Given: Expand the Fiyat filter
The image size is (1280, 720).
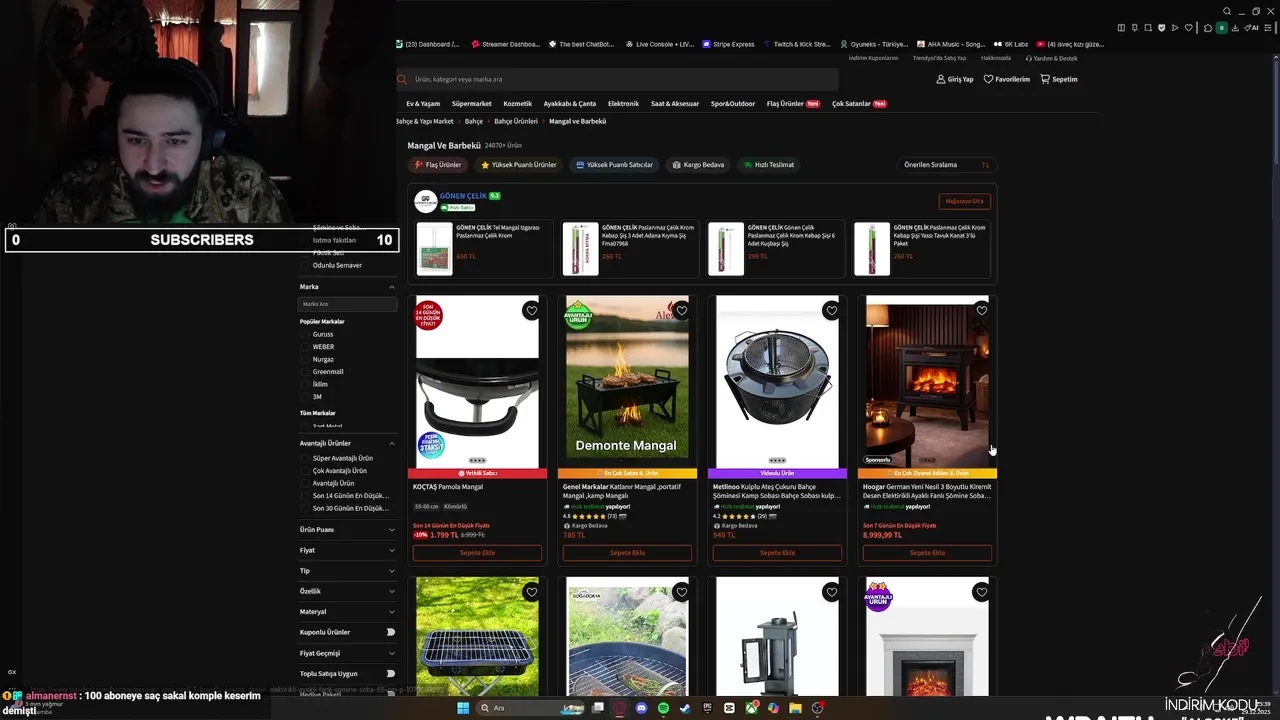Looking at the screenshot, I should (x=392, y=550).
